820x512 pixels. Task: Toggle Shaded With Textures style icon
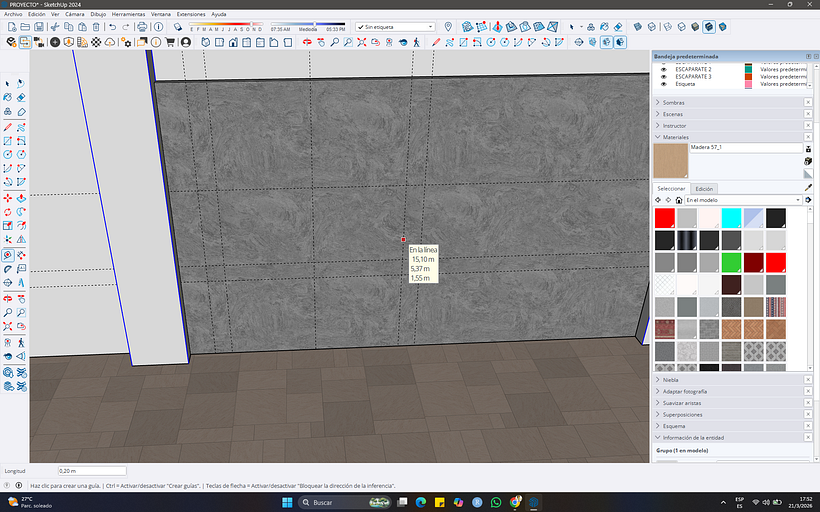click(709, 27)
